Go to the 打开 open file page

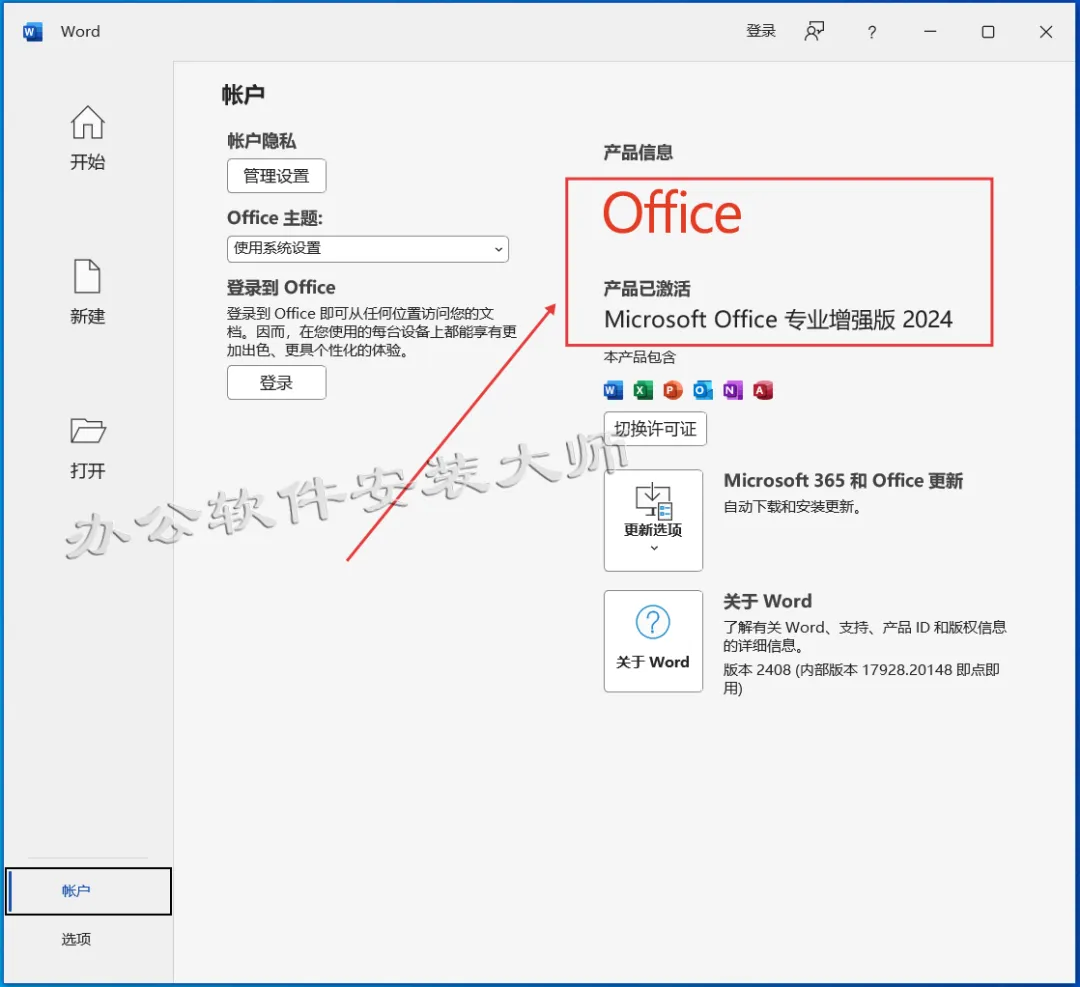87,448
